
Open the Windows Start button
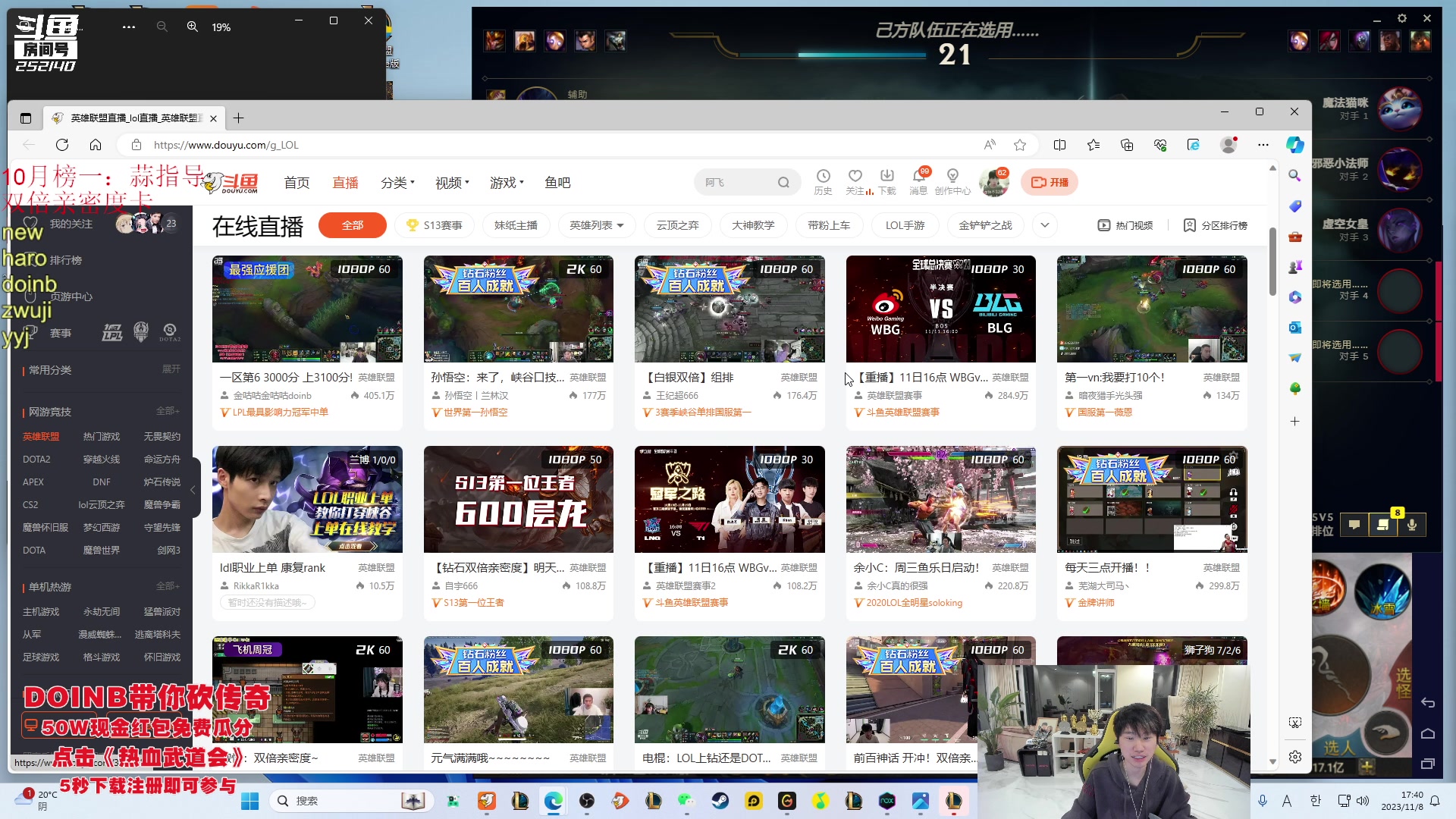pyautogui.click(x=249, y=801)
